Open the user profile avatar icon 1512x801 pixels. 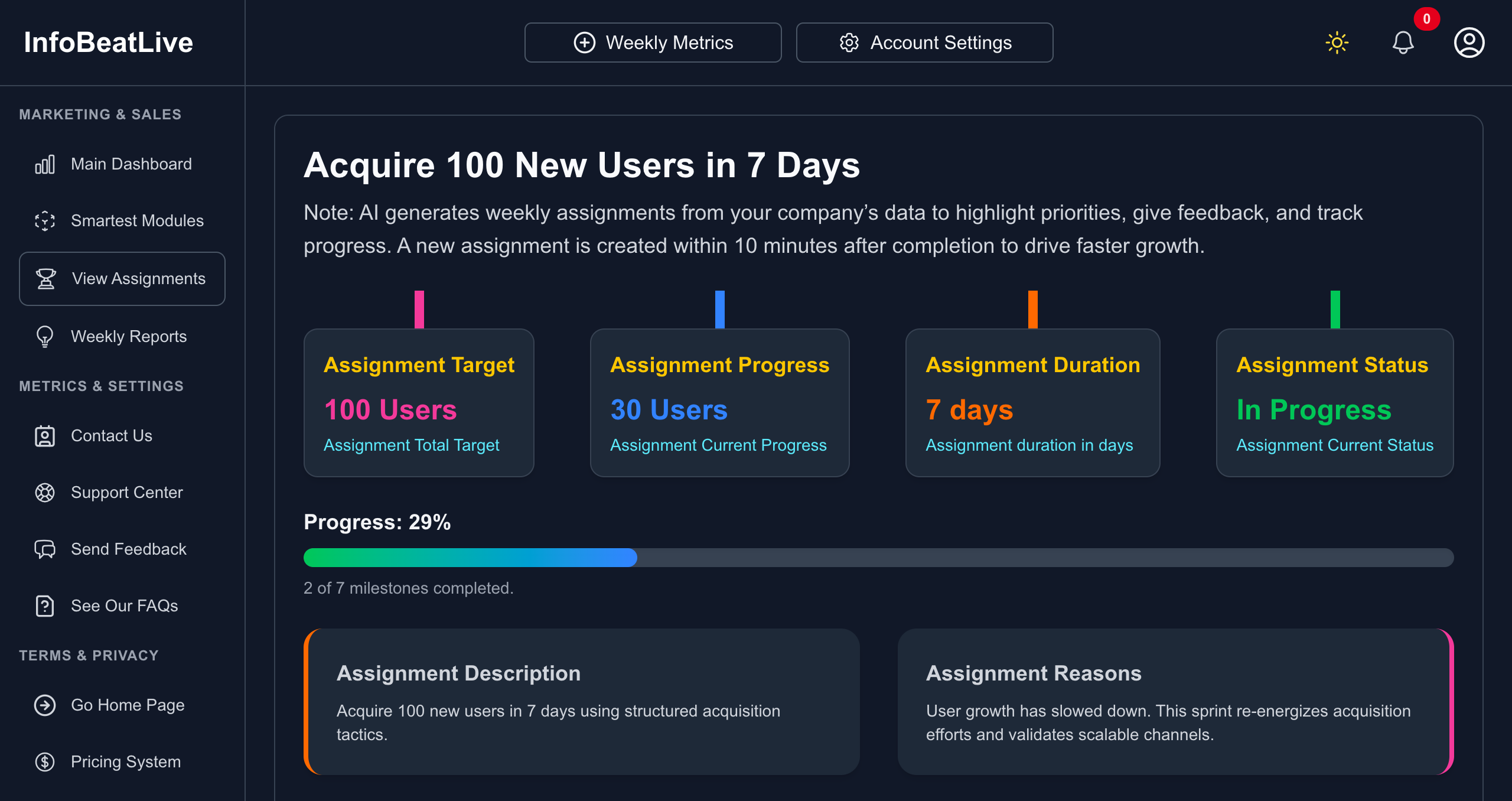pos(1469,43)
